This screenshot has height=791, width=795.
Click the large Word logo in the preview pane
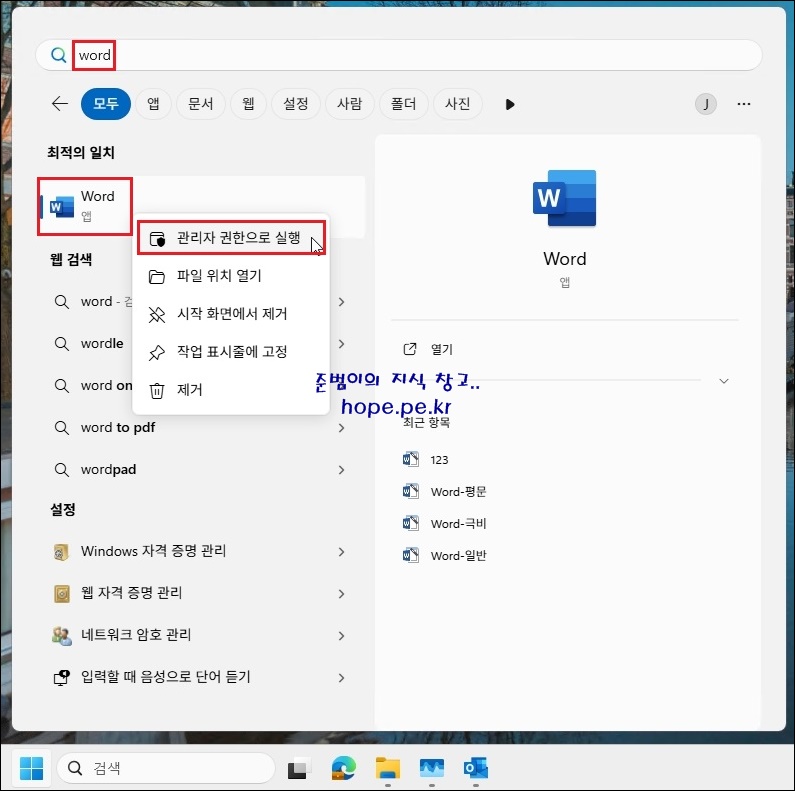564,198
